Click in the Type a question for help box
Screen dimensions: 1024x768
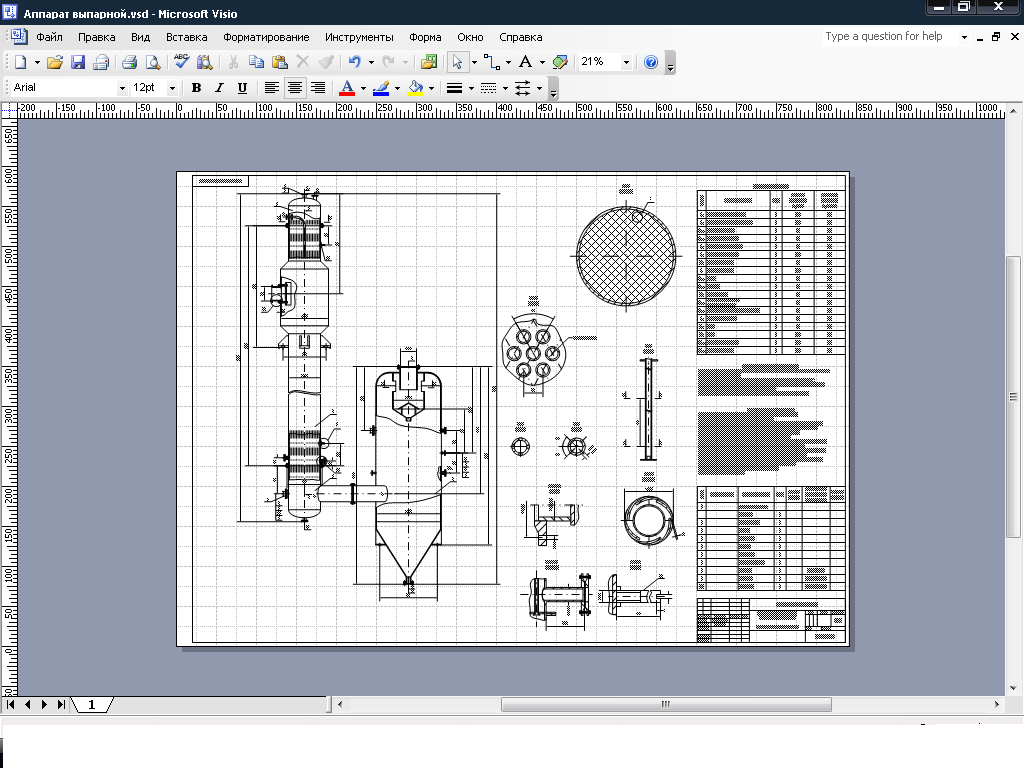pos(889,37)
